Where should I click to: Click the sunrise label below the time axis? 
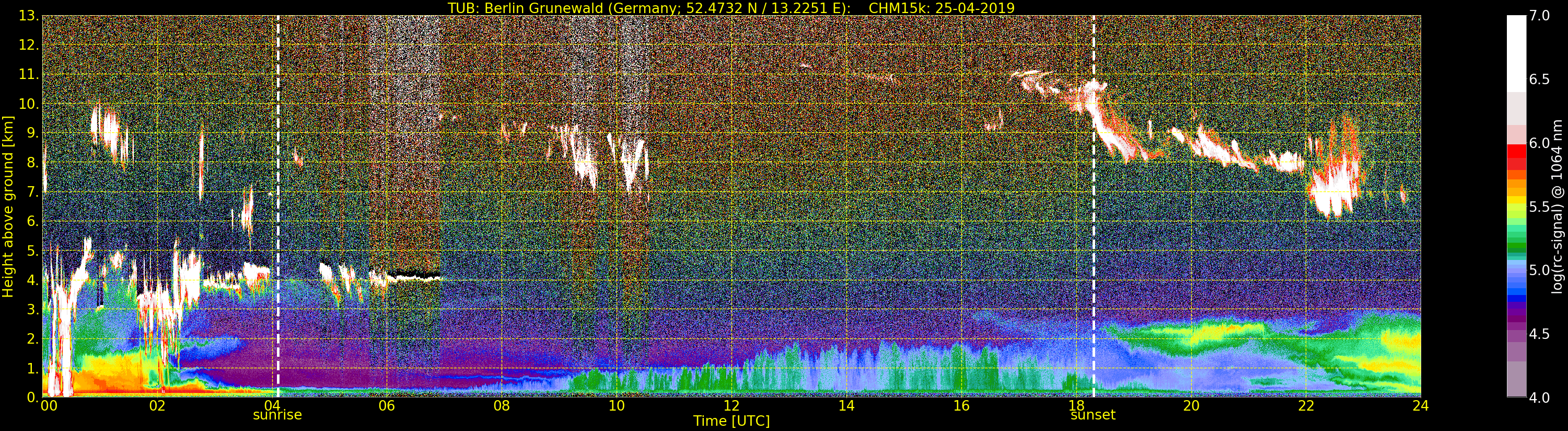click(x=277, y=415)
